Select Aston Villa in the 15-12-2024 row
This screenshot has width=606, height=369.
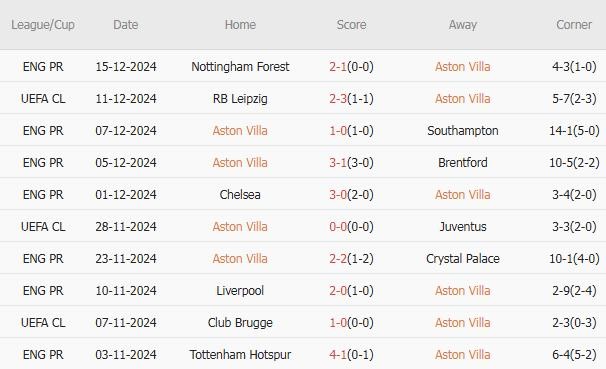[463, 67]
